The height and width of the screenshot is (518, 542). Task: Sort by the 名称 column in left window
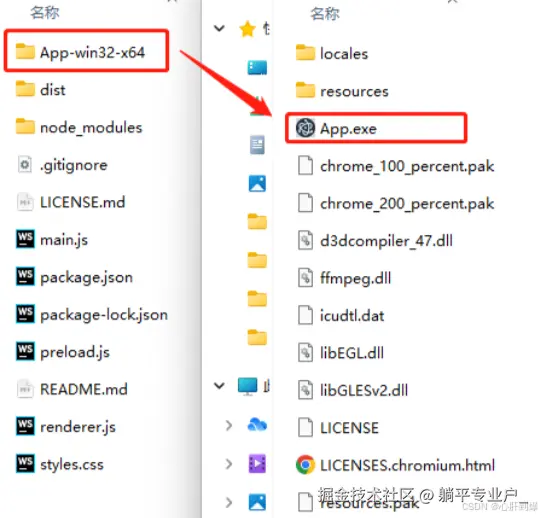click(45, 13)
